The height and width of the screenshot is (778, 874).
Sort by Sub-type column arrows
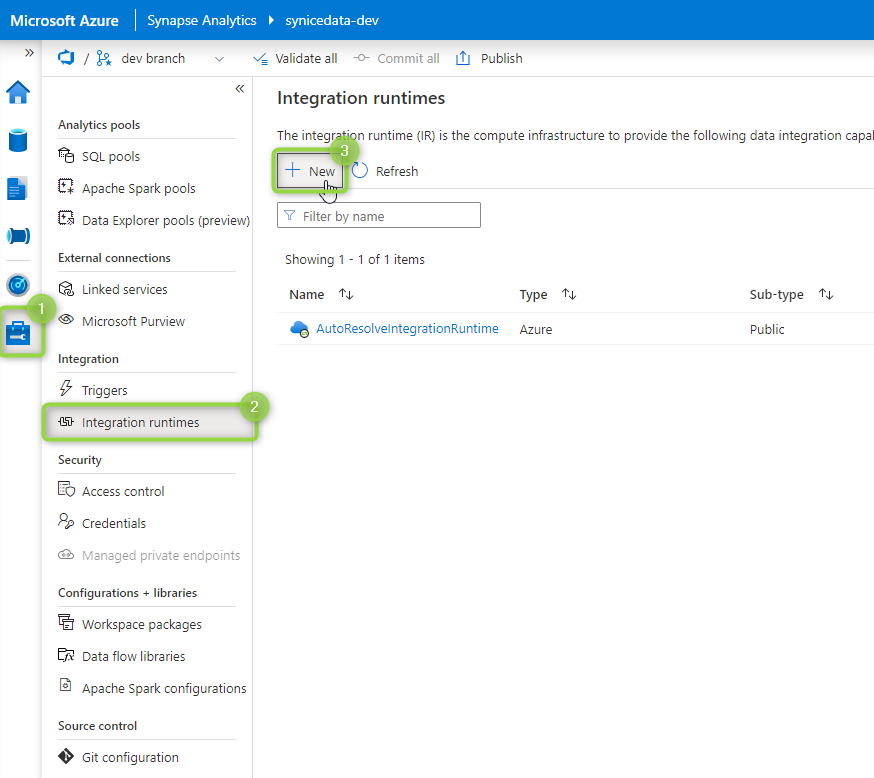[x=826, y=294]
